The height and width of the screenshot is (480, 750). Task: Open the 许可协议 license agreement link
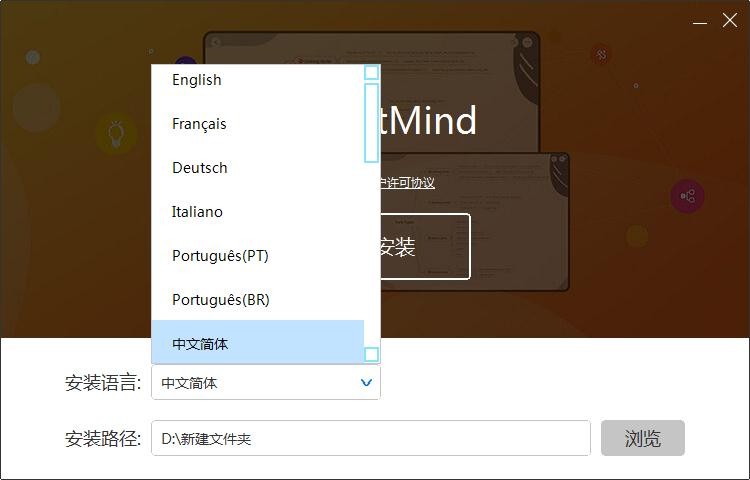(x=408, y=183)
